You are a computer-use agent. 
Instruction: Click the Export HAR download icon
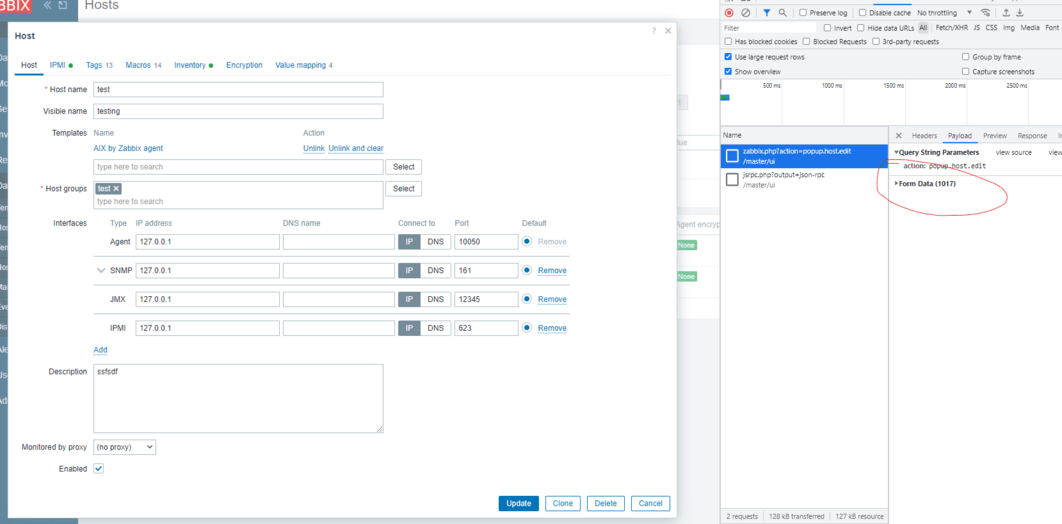(x=1020, y=13)
